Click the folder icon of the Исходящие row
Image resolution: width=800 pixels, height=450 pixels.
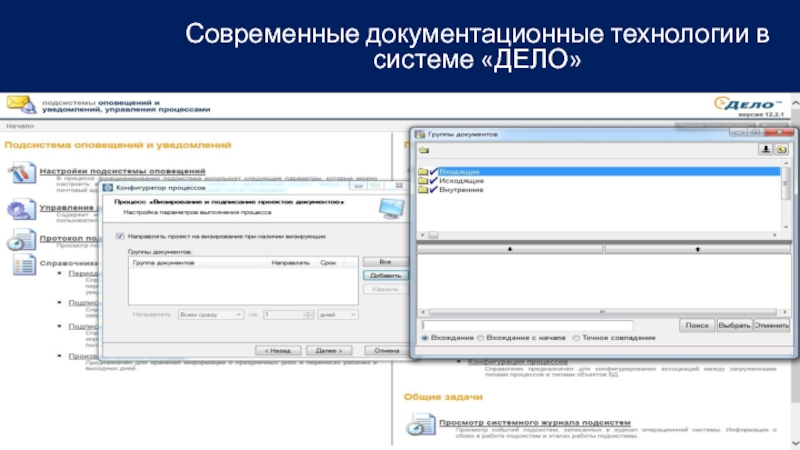coord(423,181)
